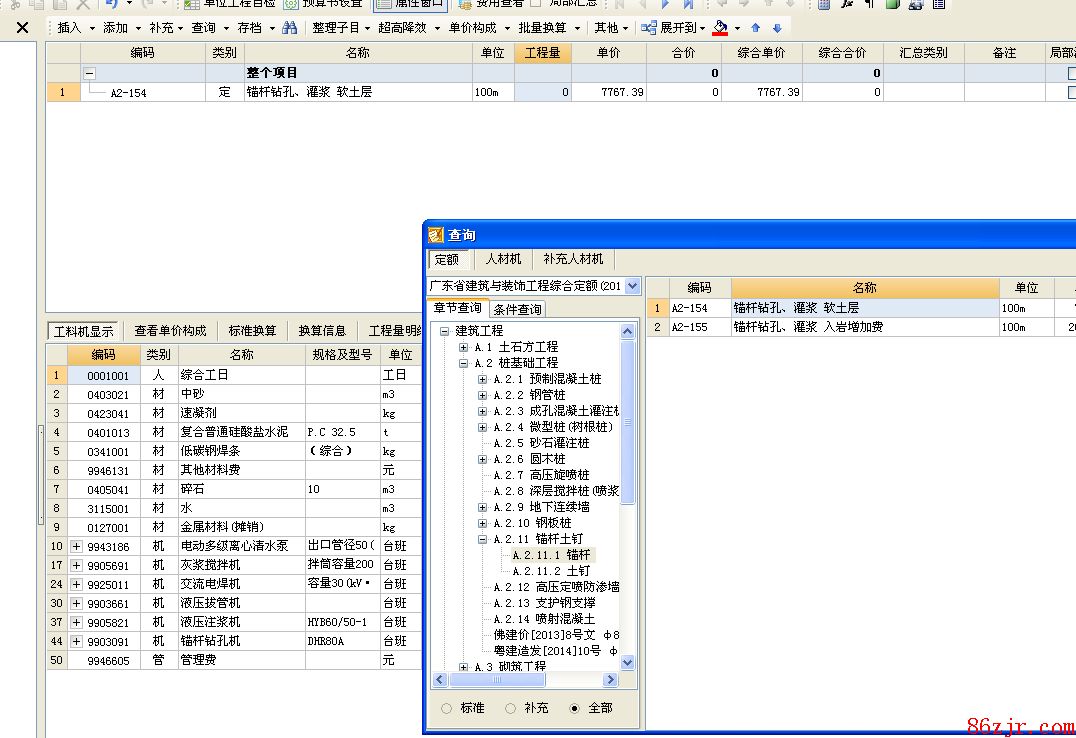Select the 全部 radio button

click(x=574, y=708)
